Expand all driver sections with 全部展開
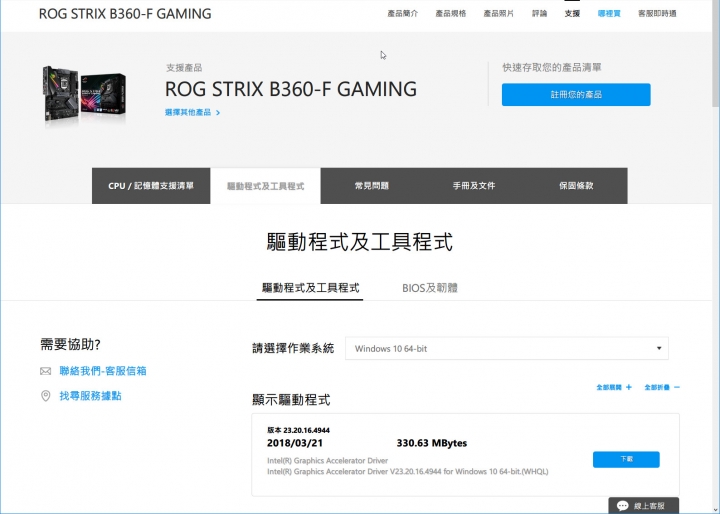Image resolution: width=720 pixels, height=514 pixels. click(613, 387)
